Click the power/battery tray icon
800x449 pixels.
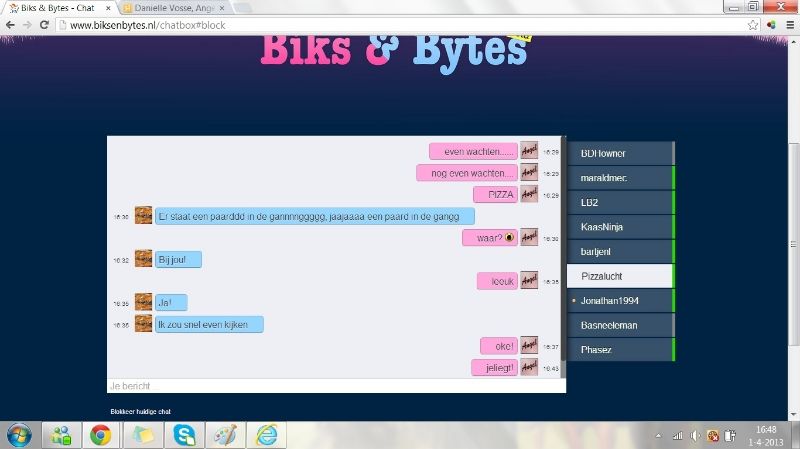730,436
